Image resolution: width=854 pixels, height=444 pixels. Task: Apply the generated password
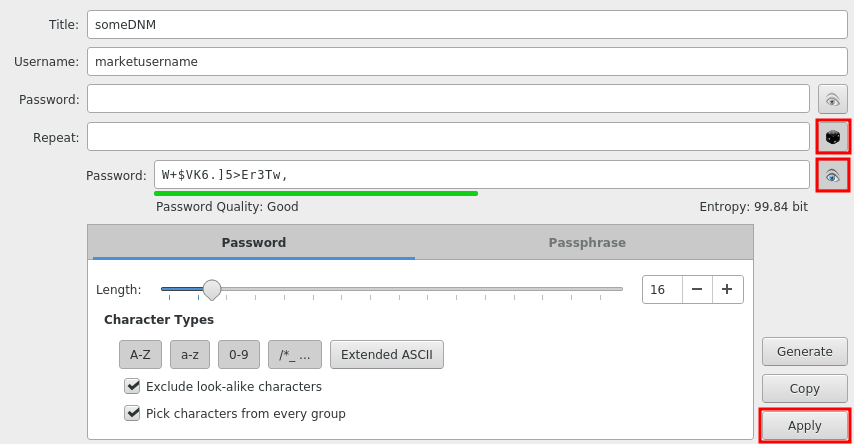tap(804, 425)
